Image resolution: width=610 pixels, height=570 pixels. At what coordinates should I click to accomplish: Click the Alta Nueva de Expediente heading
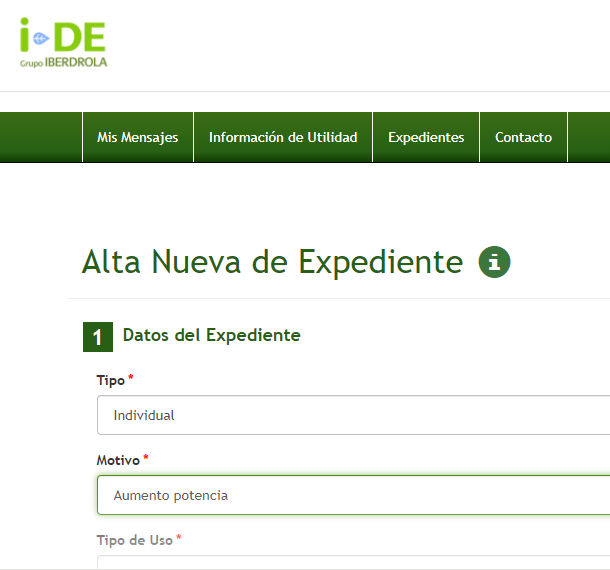coord(272,262)
